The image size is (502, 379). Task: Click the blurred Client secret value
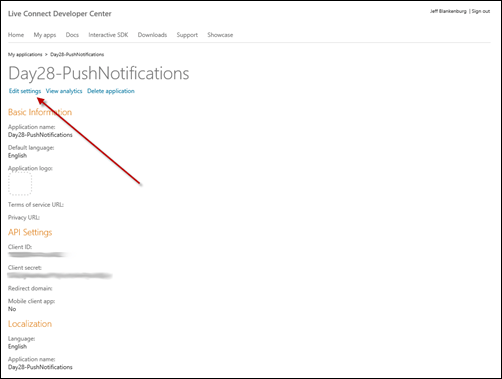click(x=60, y=276)
